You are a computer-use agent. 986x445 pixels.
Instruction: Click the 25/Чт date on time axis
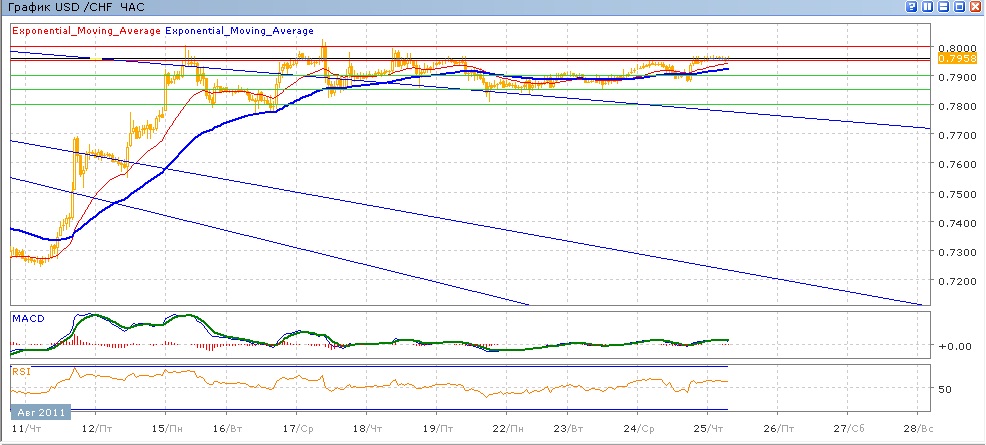pyautogui.click(x=707, y=428)
